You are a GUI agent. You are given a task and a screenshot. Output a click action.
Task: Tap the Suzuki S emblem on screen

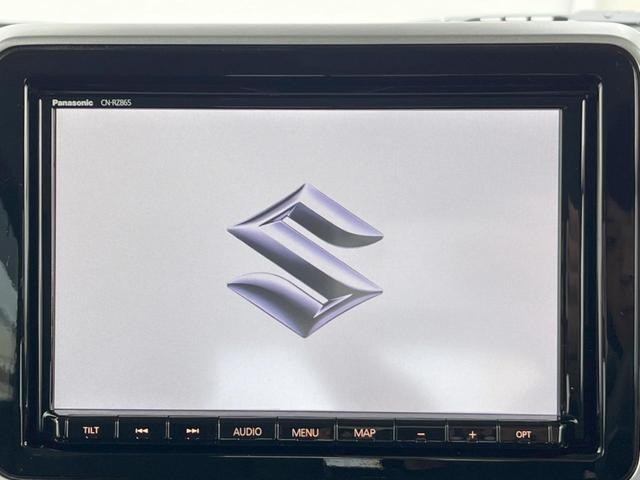(x=305, y=260)
